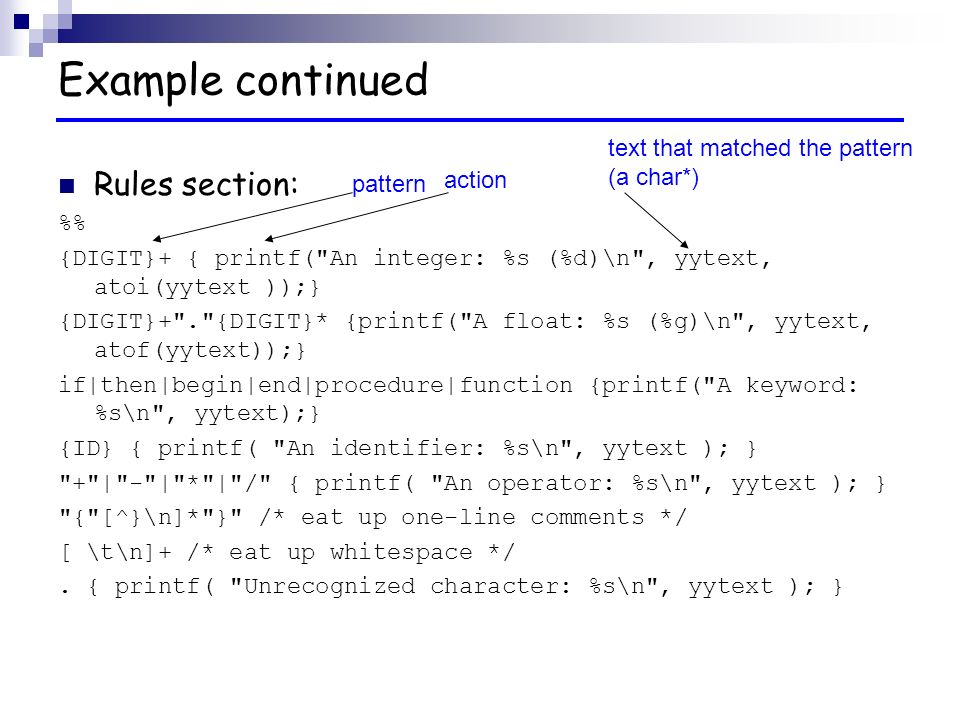Viewport: 960px width, 720px height.
Task: Click the blue 'pattern' annotation label
Action: (x=388, y=184)
